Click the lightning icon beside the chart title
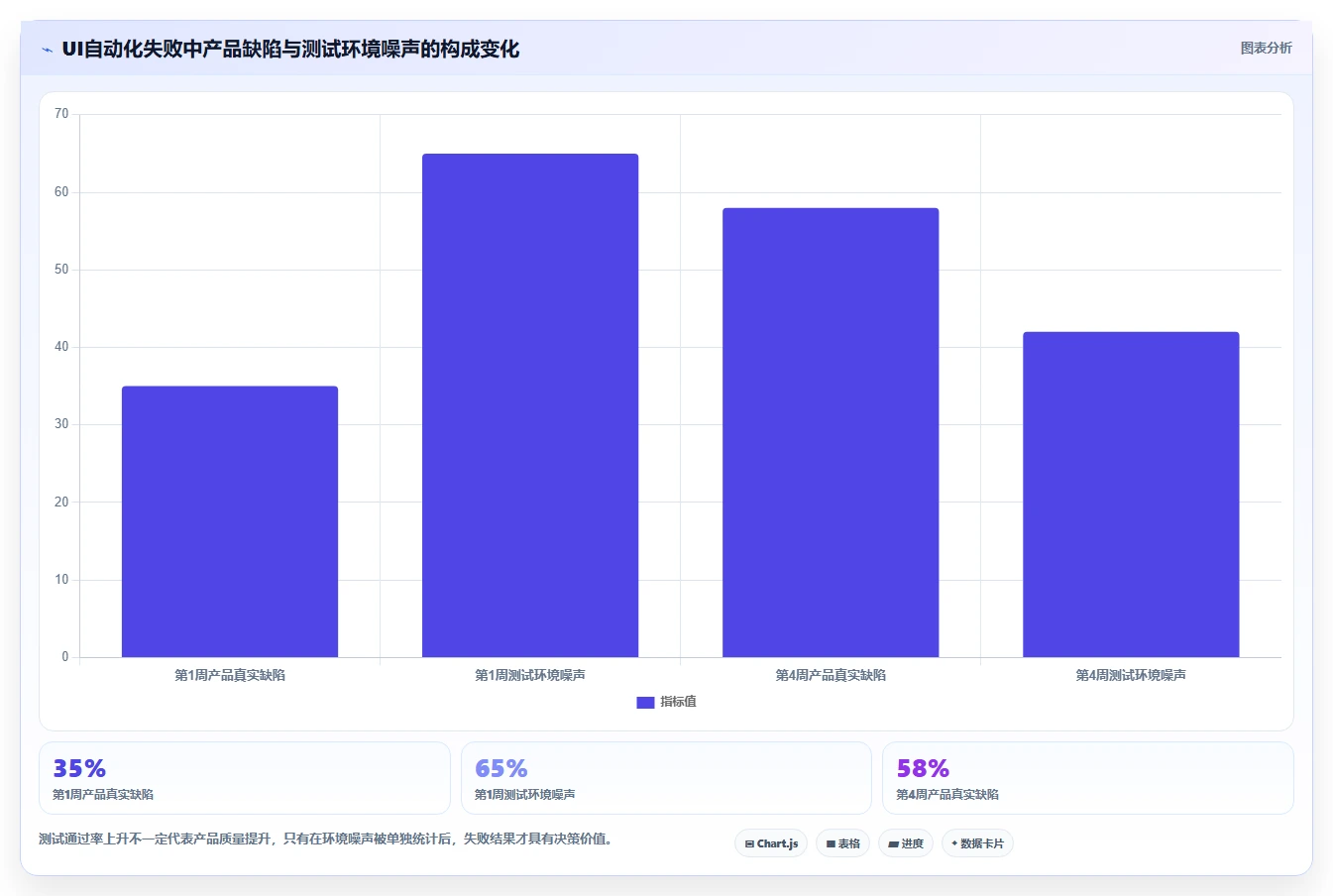Screen dimensions: 1333x896 (x=47, y=50)
